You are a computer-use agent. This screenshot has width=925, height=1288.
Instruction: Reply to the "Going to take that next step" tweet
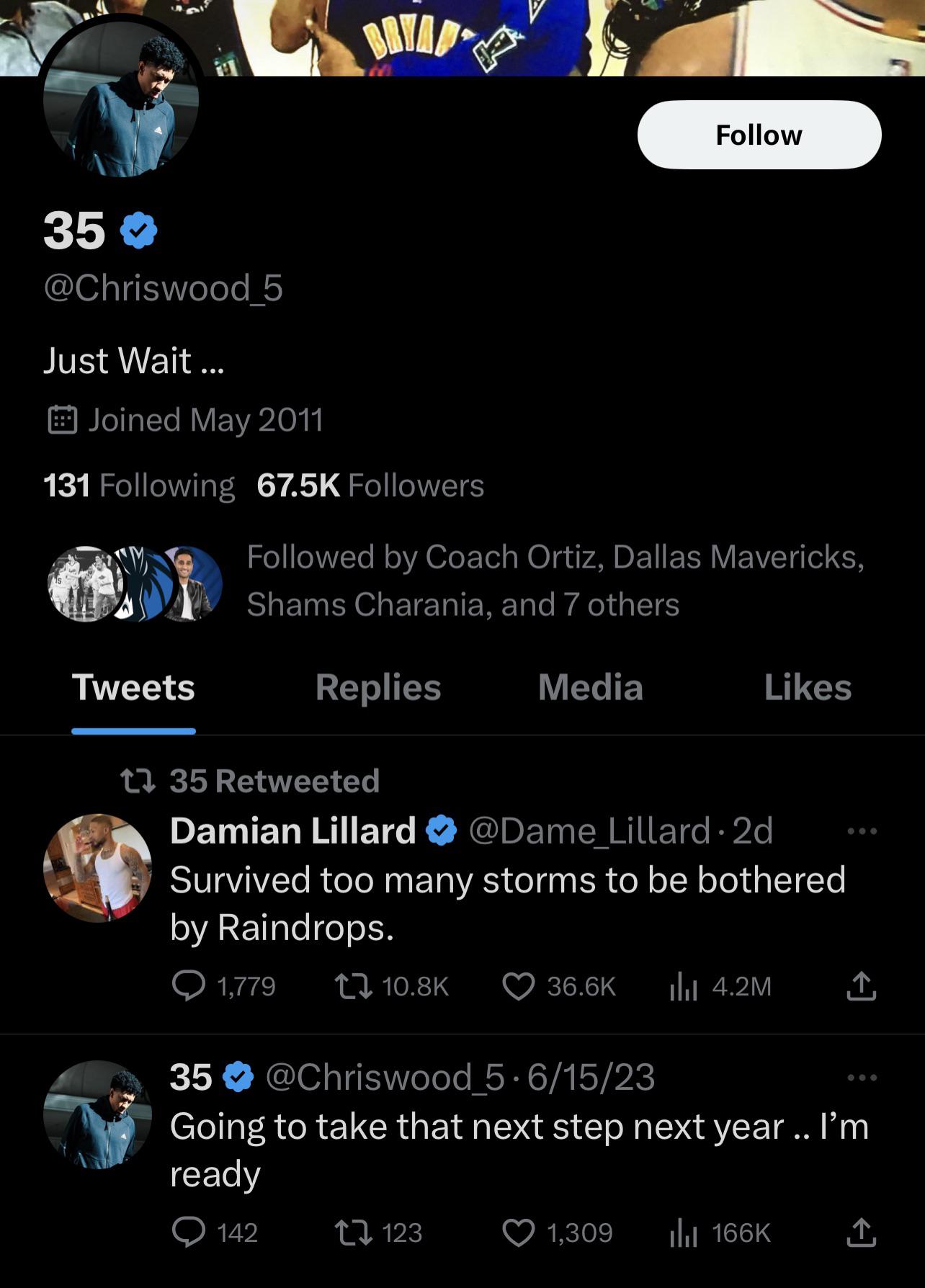189,1233
